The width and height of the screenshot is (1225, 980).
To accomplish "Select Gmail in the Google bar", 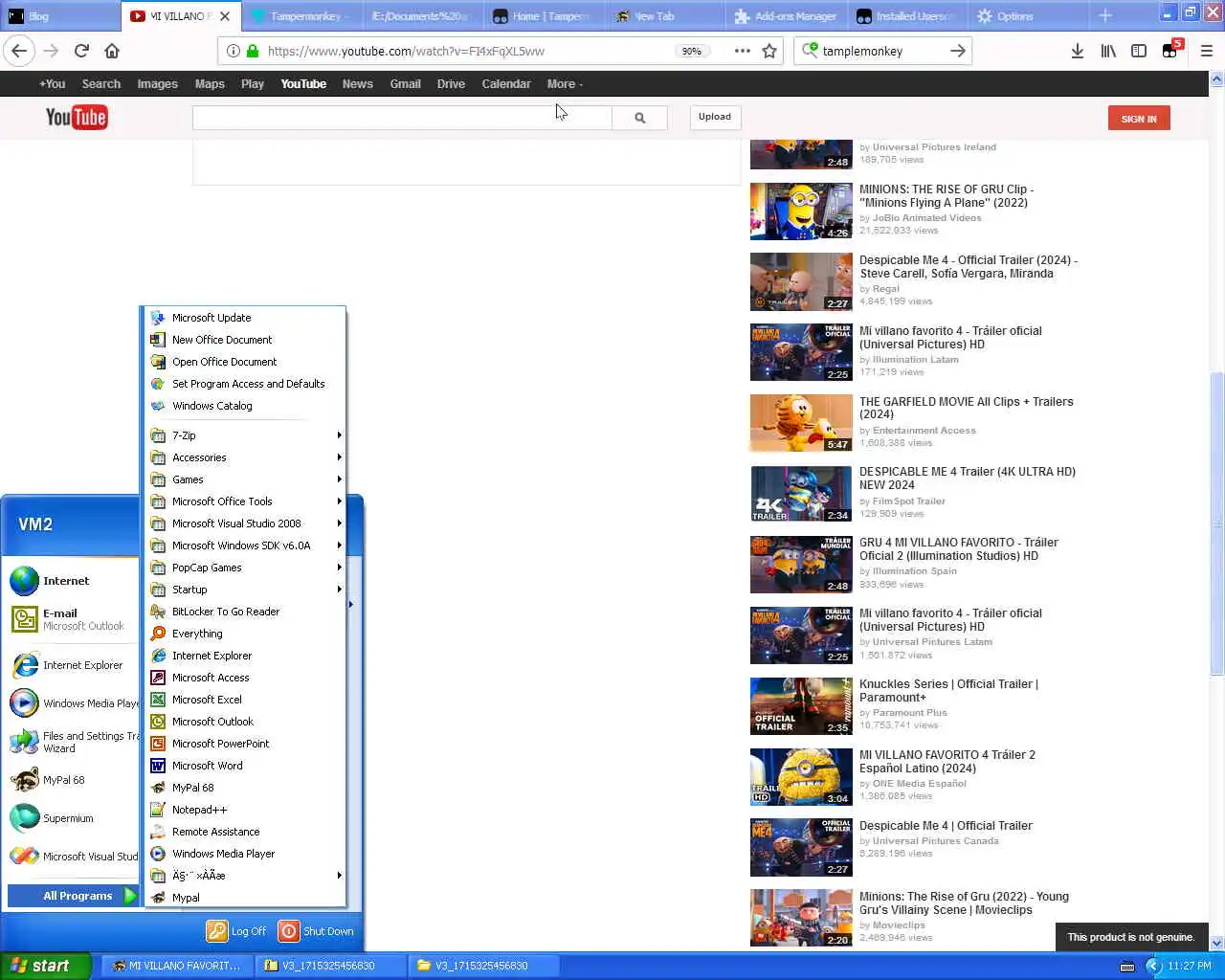I will (405, 84).
